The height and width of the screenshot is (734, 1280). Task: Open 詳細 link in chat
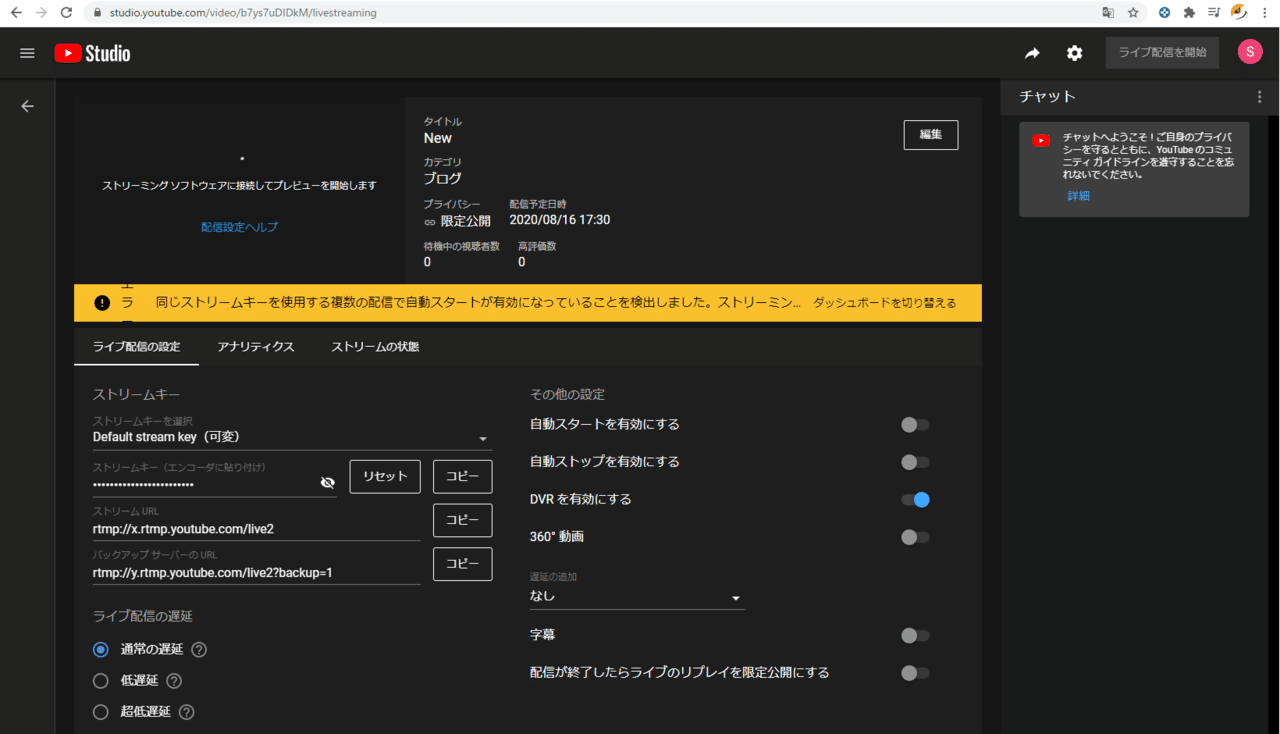(x=1079, y=196)
